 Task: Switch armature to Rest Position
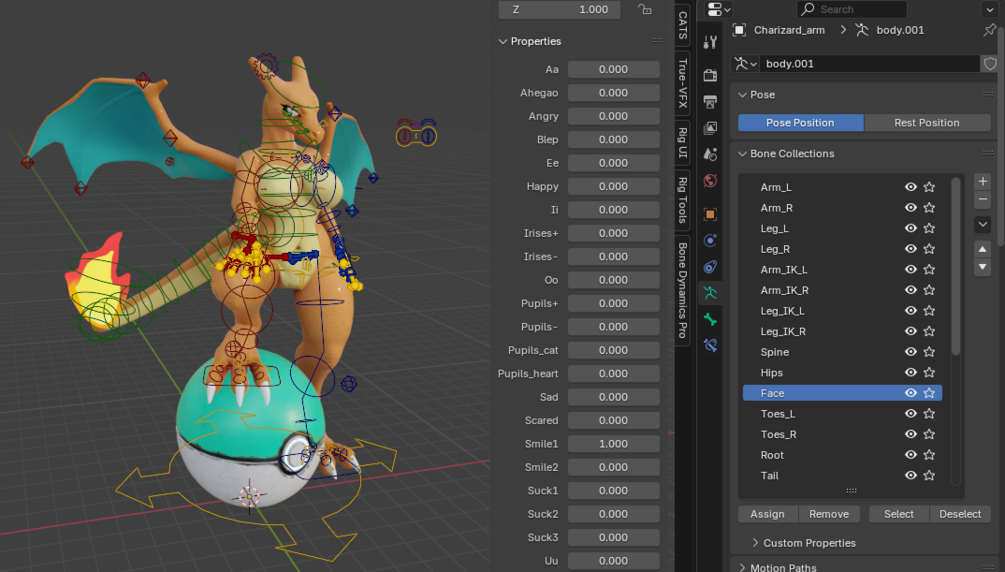pyautogui.click(x=927, y=122)
